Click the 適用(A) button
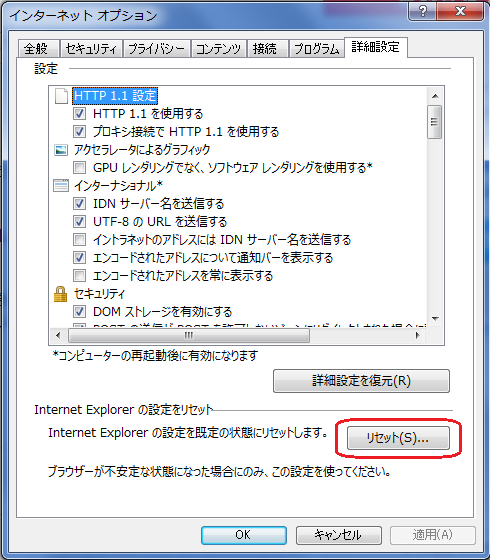This screenshot has height=560, width=490. (433, 535)
